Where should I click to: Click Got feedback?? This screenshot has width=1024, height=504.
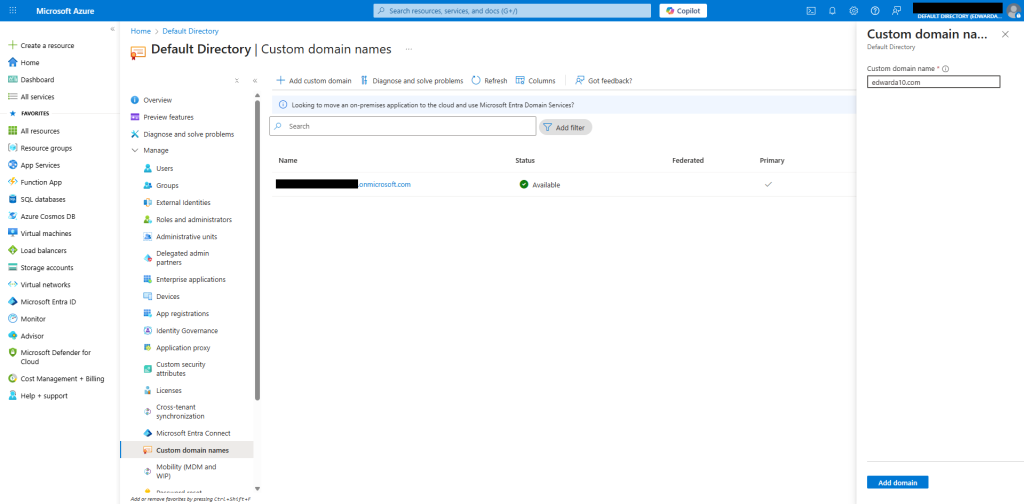pos(603,80)
